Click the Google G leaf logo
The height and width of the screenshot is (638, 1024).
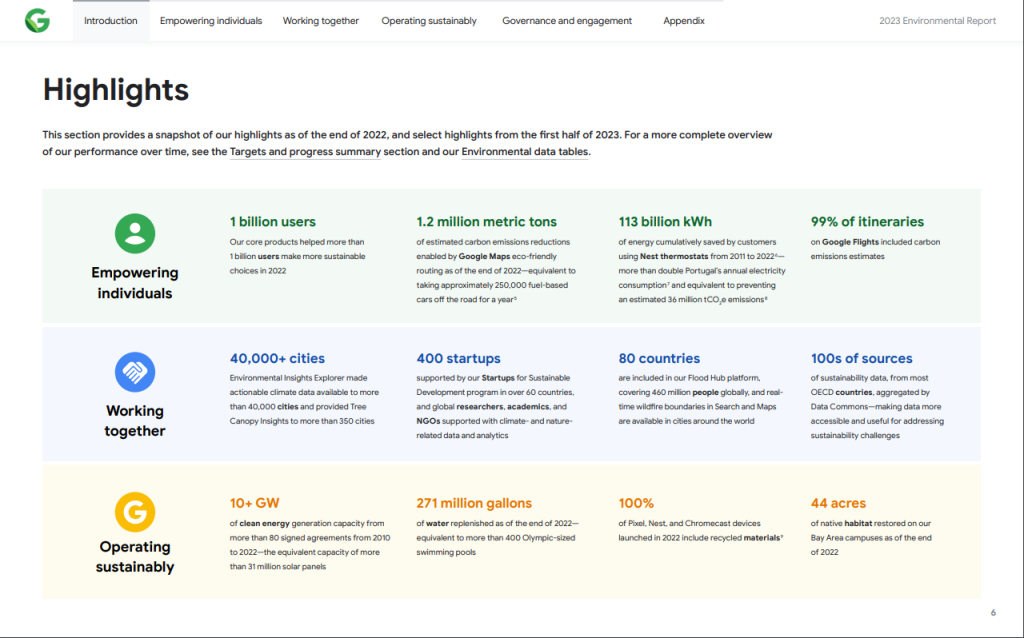click(x=37, y=21)
